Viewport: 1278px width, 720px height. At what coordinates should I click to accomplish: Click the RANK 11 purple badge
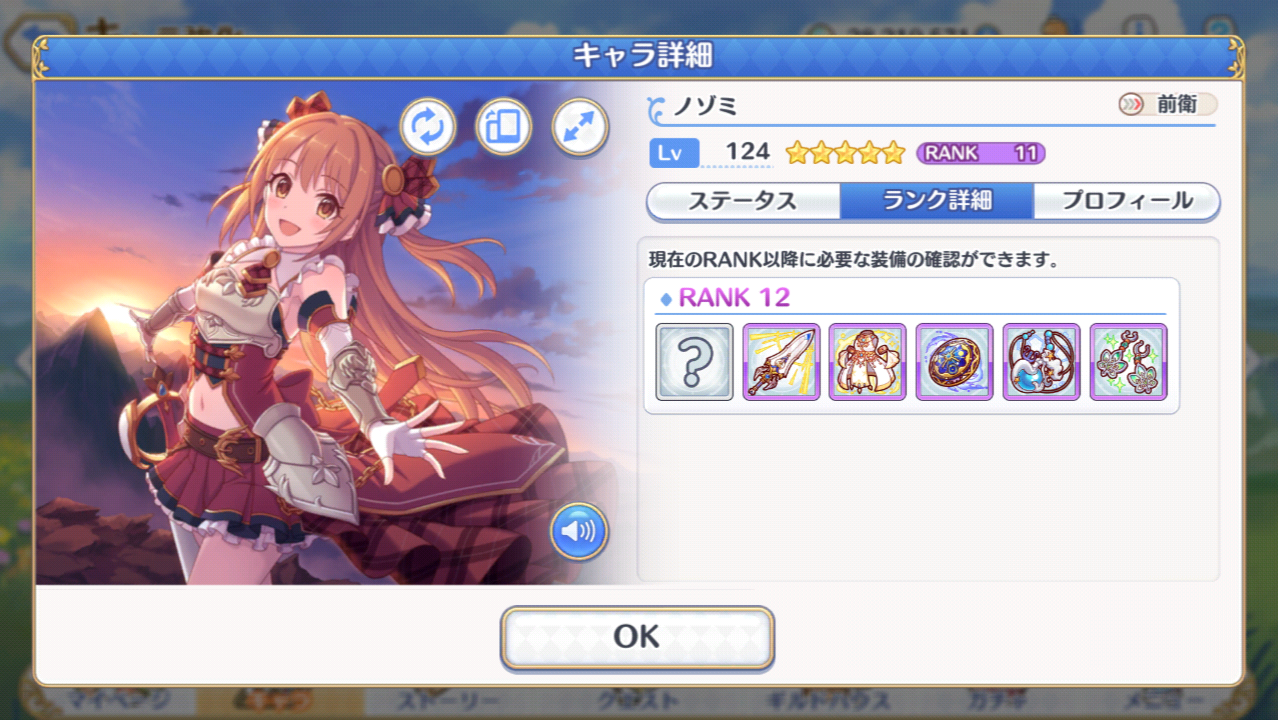point(981,153)
